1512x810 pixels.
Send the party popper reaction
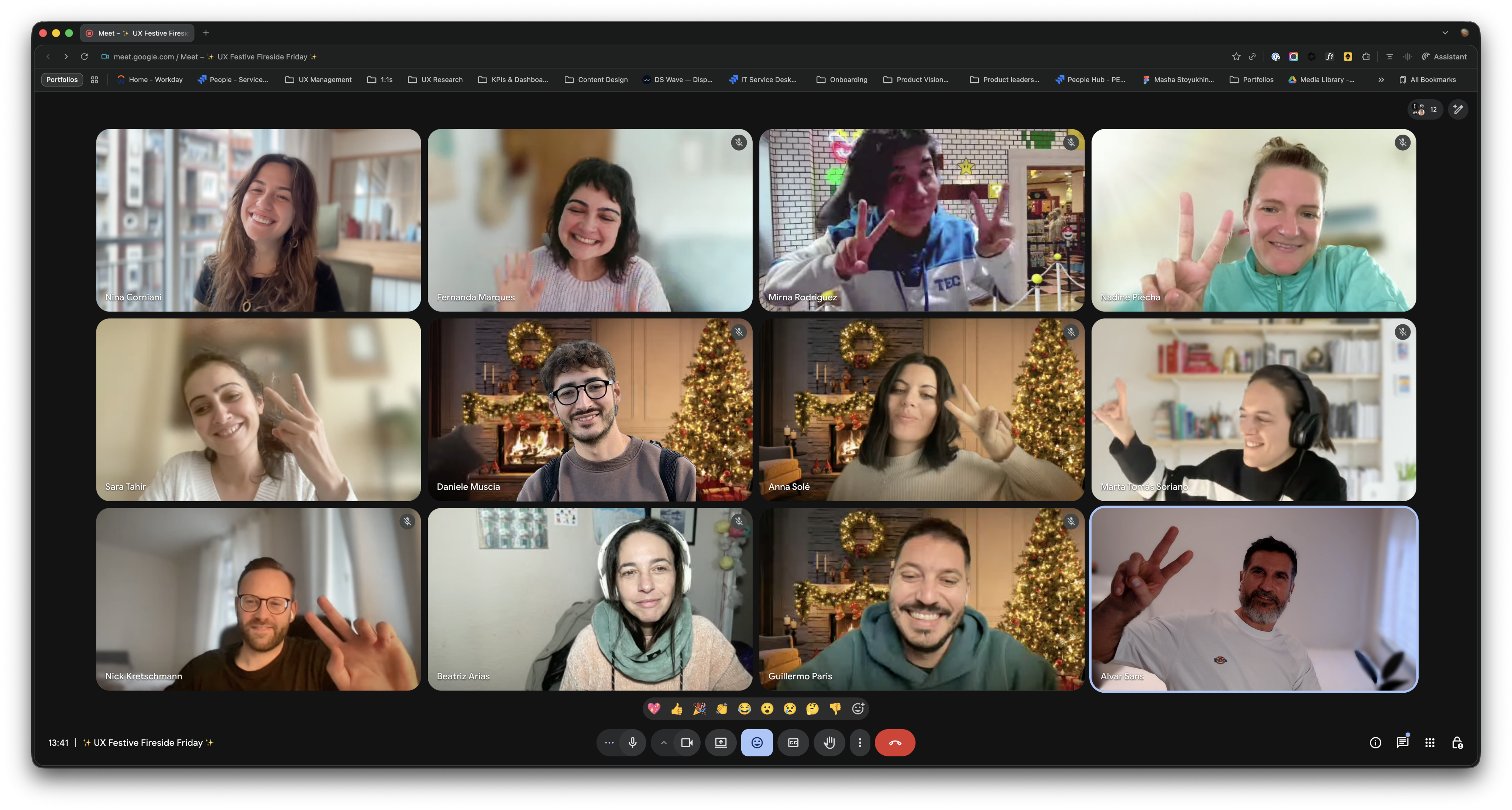point(699,709)
